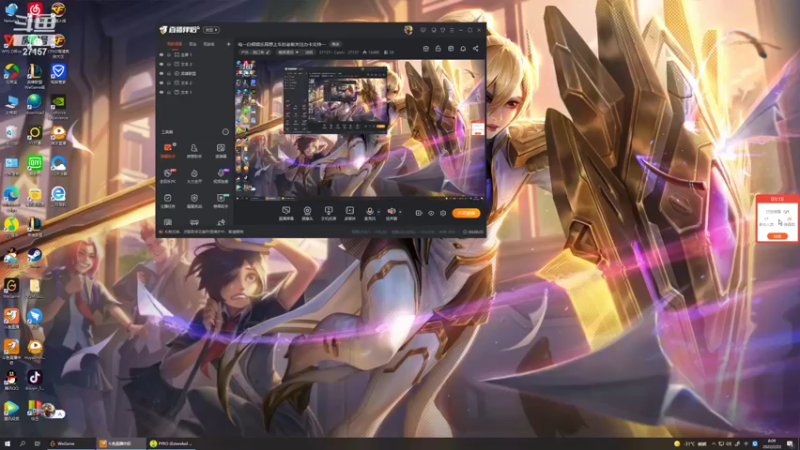Edit the room category with the pencil icon
This screenshot has height=450, width=800.
pyautogui.click(x=268, y=52)
